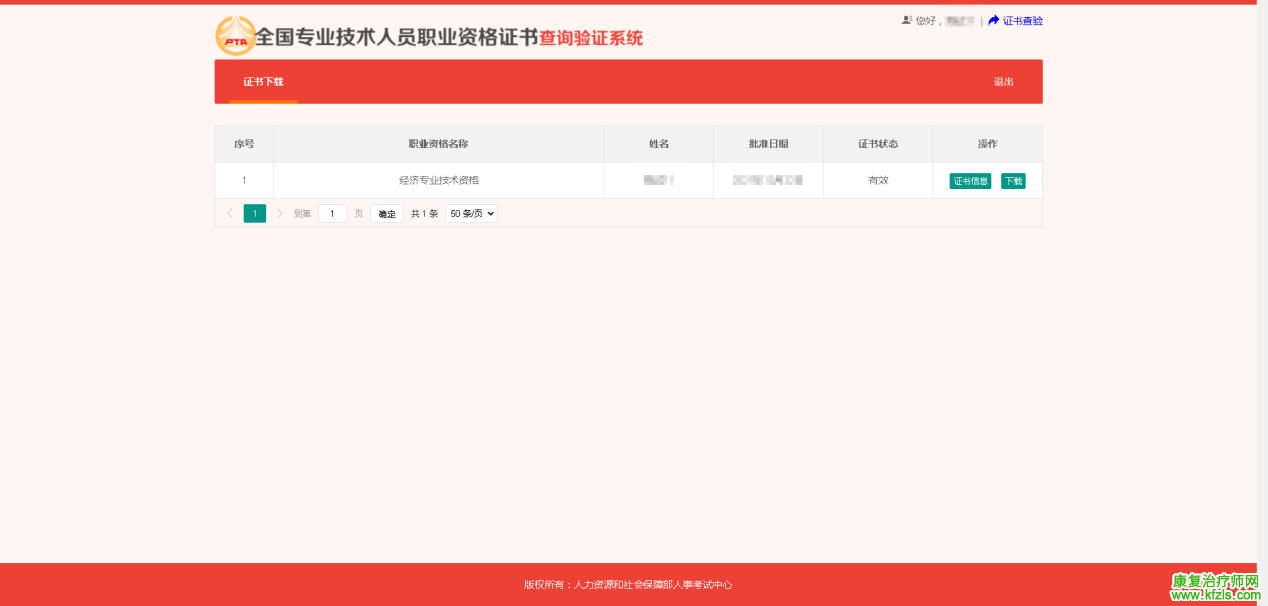Focus the jump-to-page number input
The width and height of the screenshot is (1268, 606).
tap(332, 213)
